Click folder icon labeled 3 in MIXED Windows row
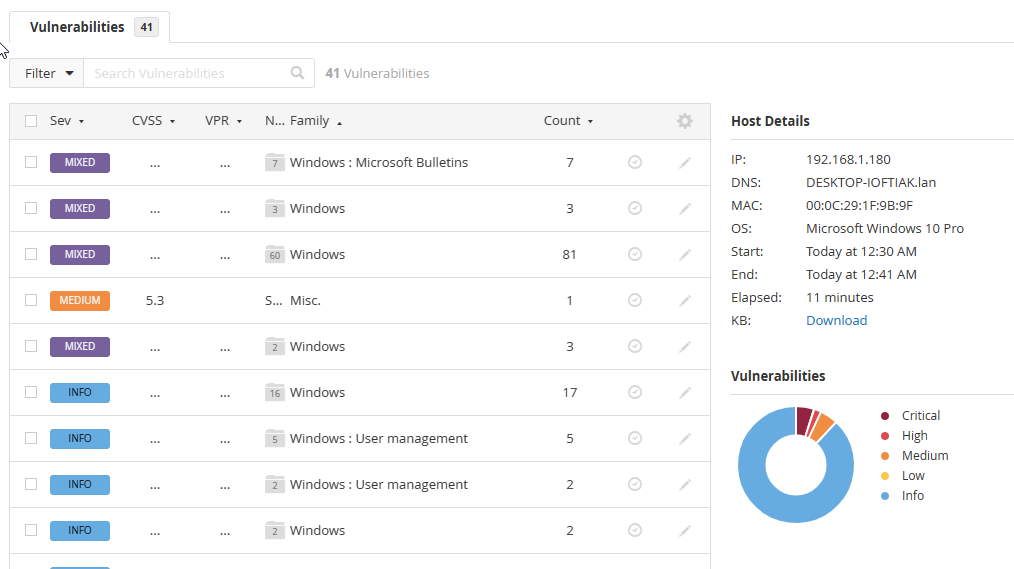The image size is (1014, 569). (x=275, y=208)
